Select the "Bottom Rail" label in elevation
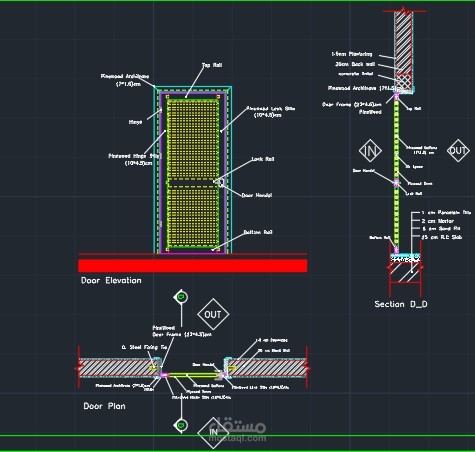The height and width of the screenshot is (452, 475). click(258, 232)
